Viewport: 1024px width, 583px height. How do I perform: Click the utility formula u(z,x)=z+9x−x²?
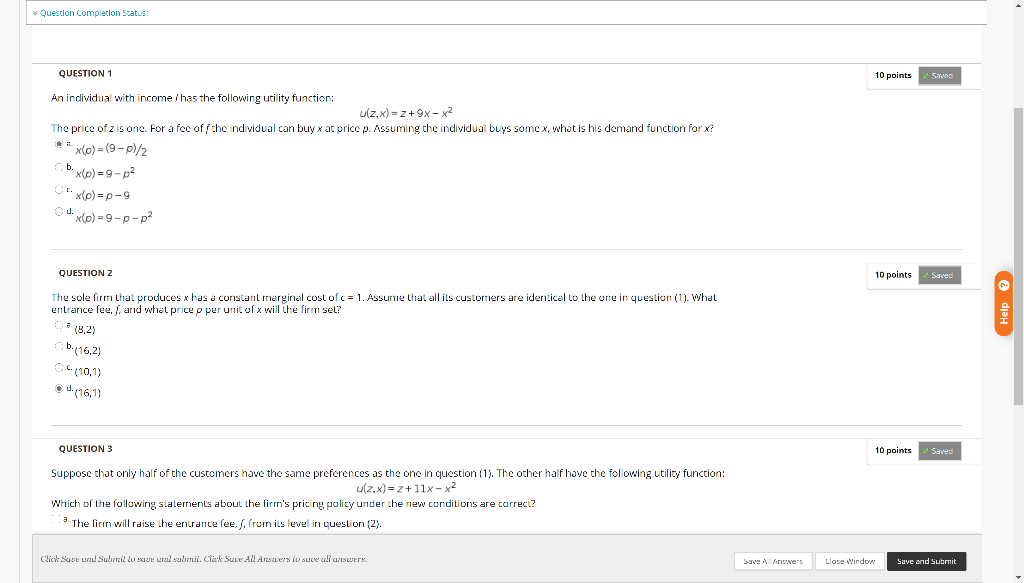pyautogui.click(x=406, y=112)
